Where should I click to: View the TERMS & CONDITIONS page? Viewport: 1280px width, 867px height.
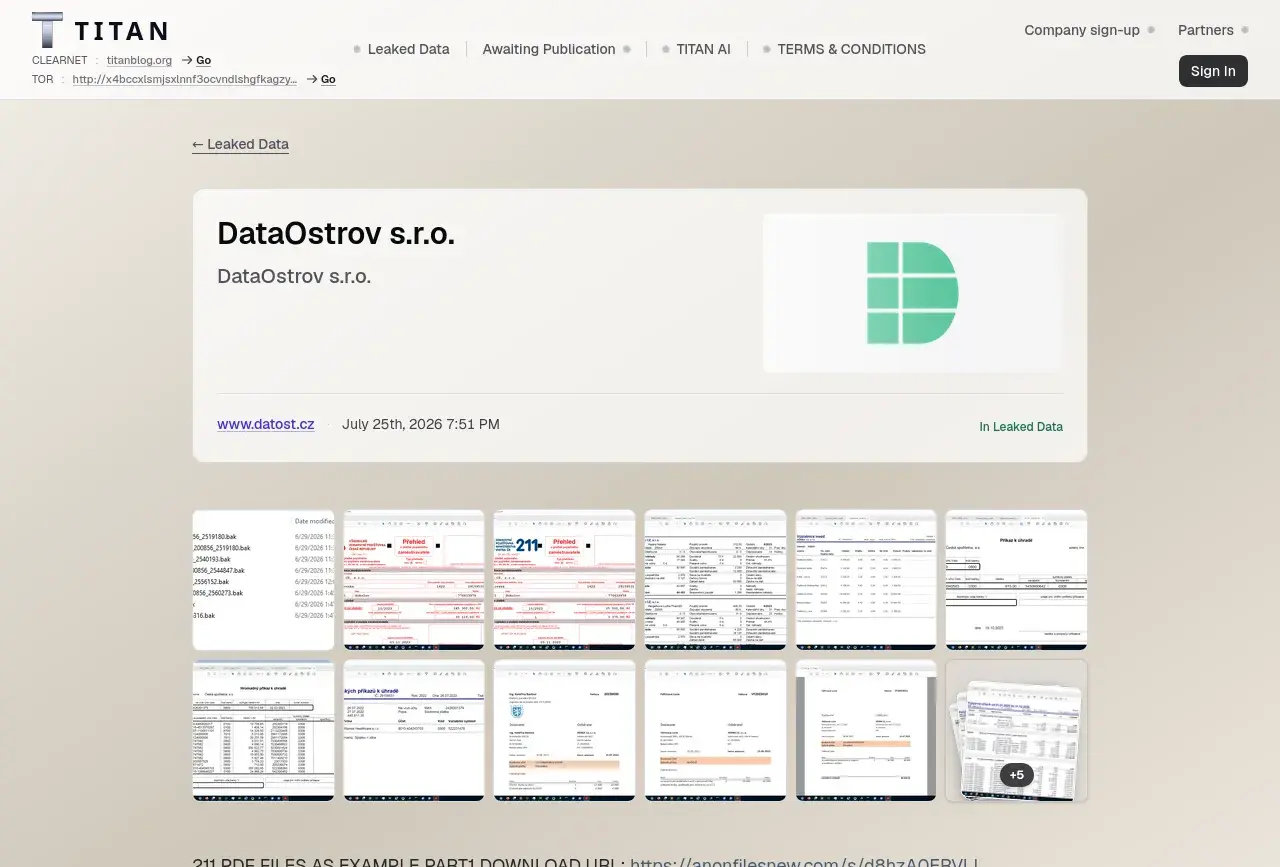(x=851, y=49)
